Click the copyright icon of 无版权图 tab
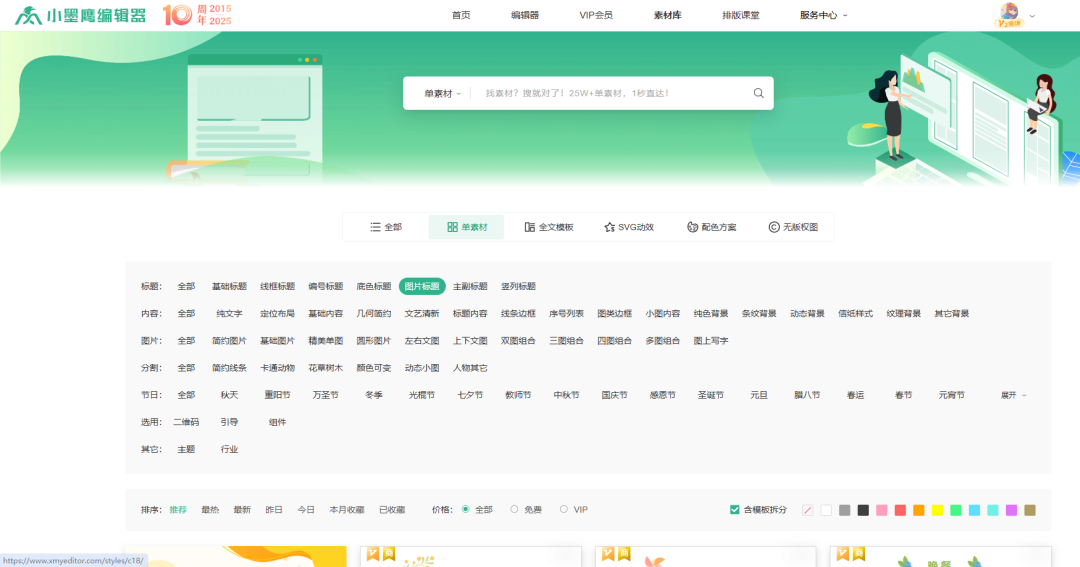The height and width of the screenshot is (567, 1080). [x=774, y=227]
